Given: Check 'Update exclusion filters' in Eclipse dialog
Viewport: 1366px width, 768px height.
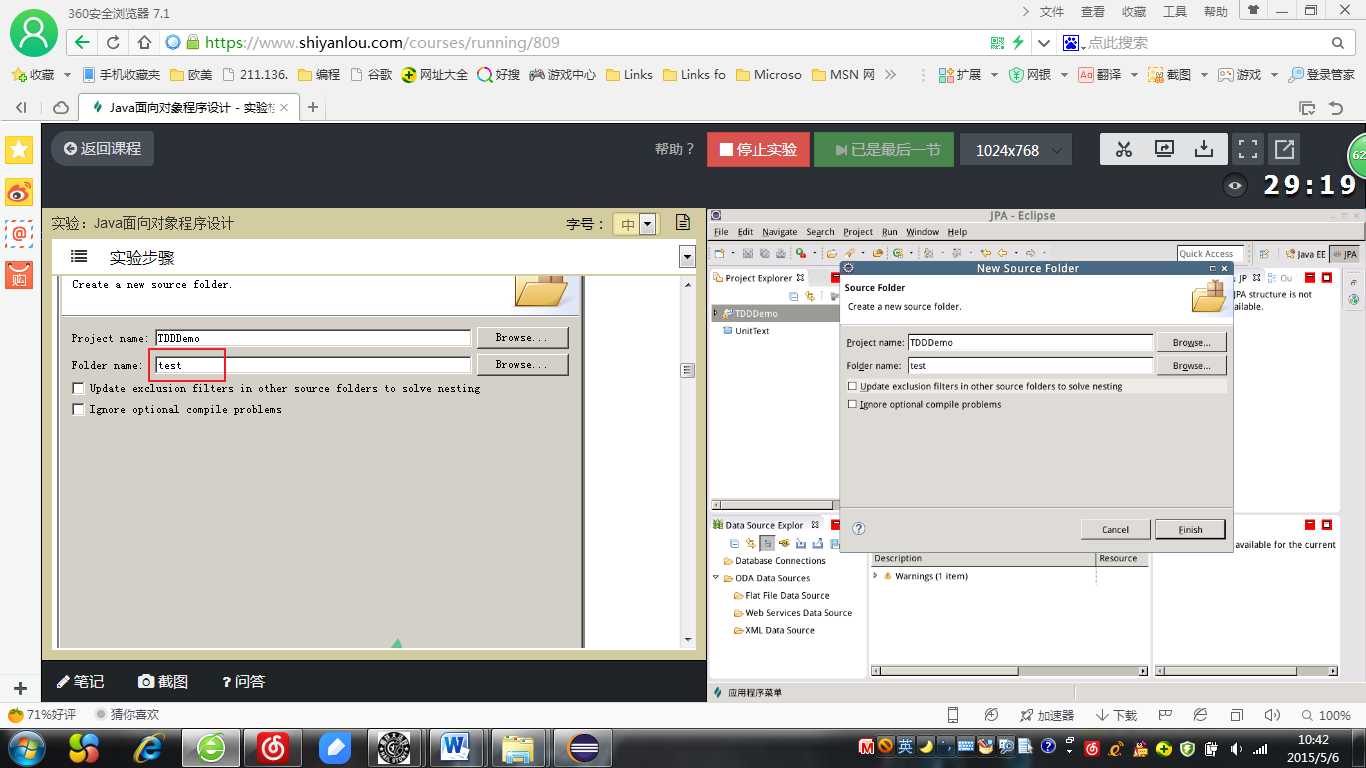Looking at the screenshot, I should (852, 386).
